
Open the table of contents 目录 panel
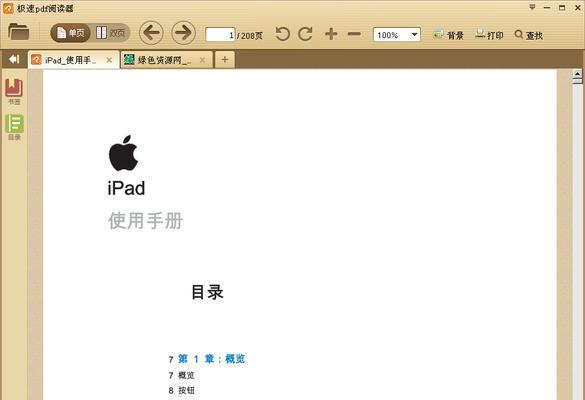pos(14,127)
